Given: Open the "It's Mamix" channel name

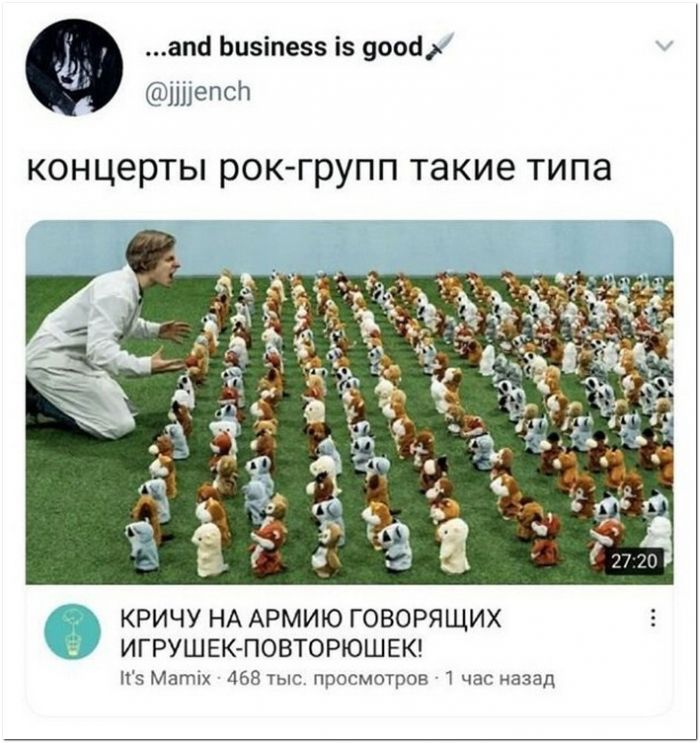Looking at the screenshot, I should click(x=165, y=679).
